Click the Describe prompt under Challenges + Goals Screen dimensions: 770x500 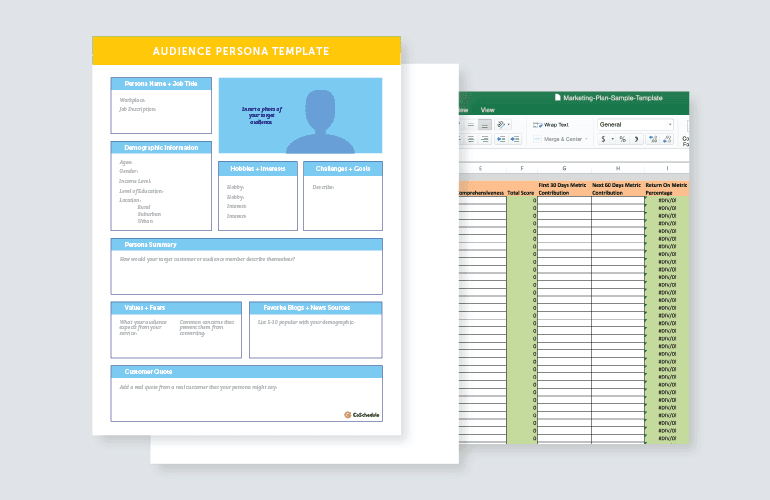pyautogui.click(x=323, y=187)
